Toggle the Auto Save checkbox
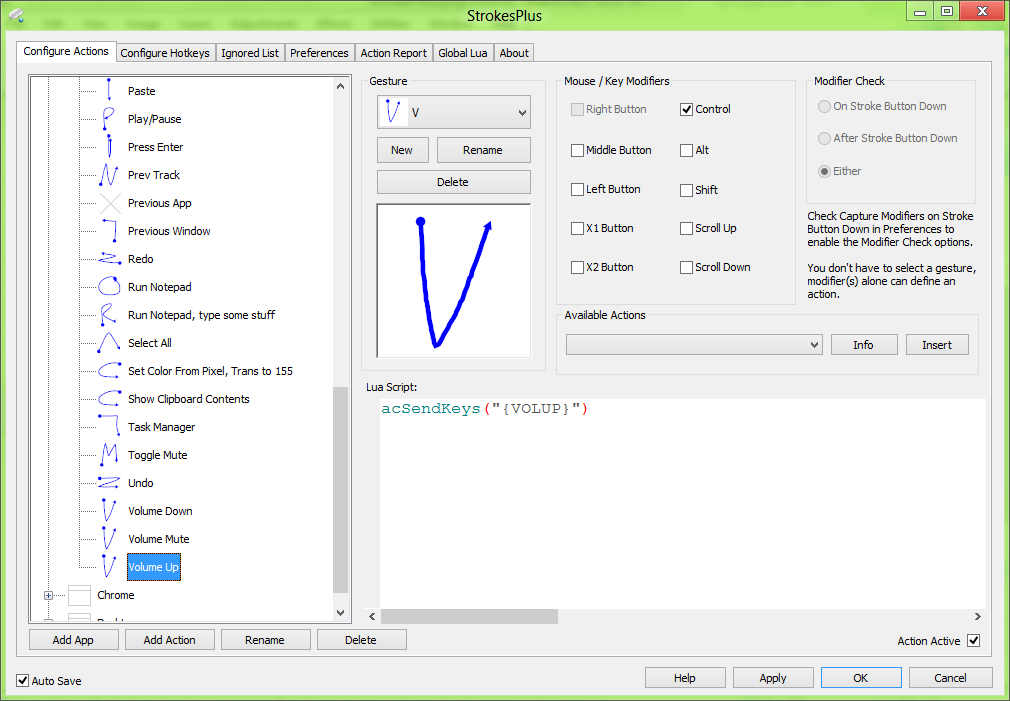Image resolution: width=1010 pixels, height=701 pixels. tap(23, 680)
